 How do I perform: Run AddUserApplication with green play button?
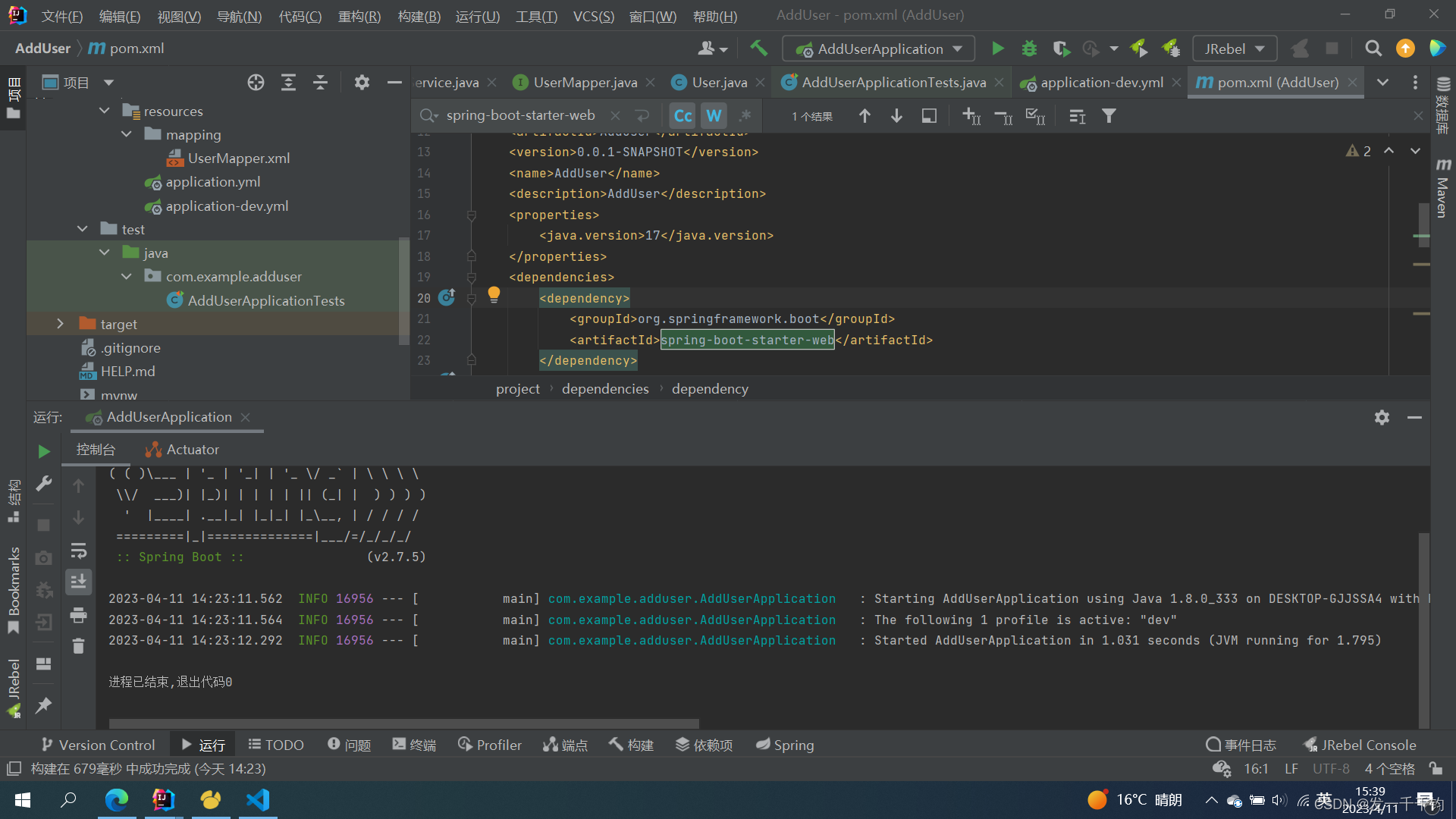(x=997, y=49)
